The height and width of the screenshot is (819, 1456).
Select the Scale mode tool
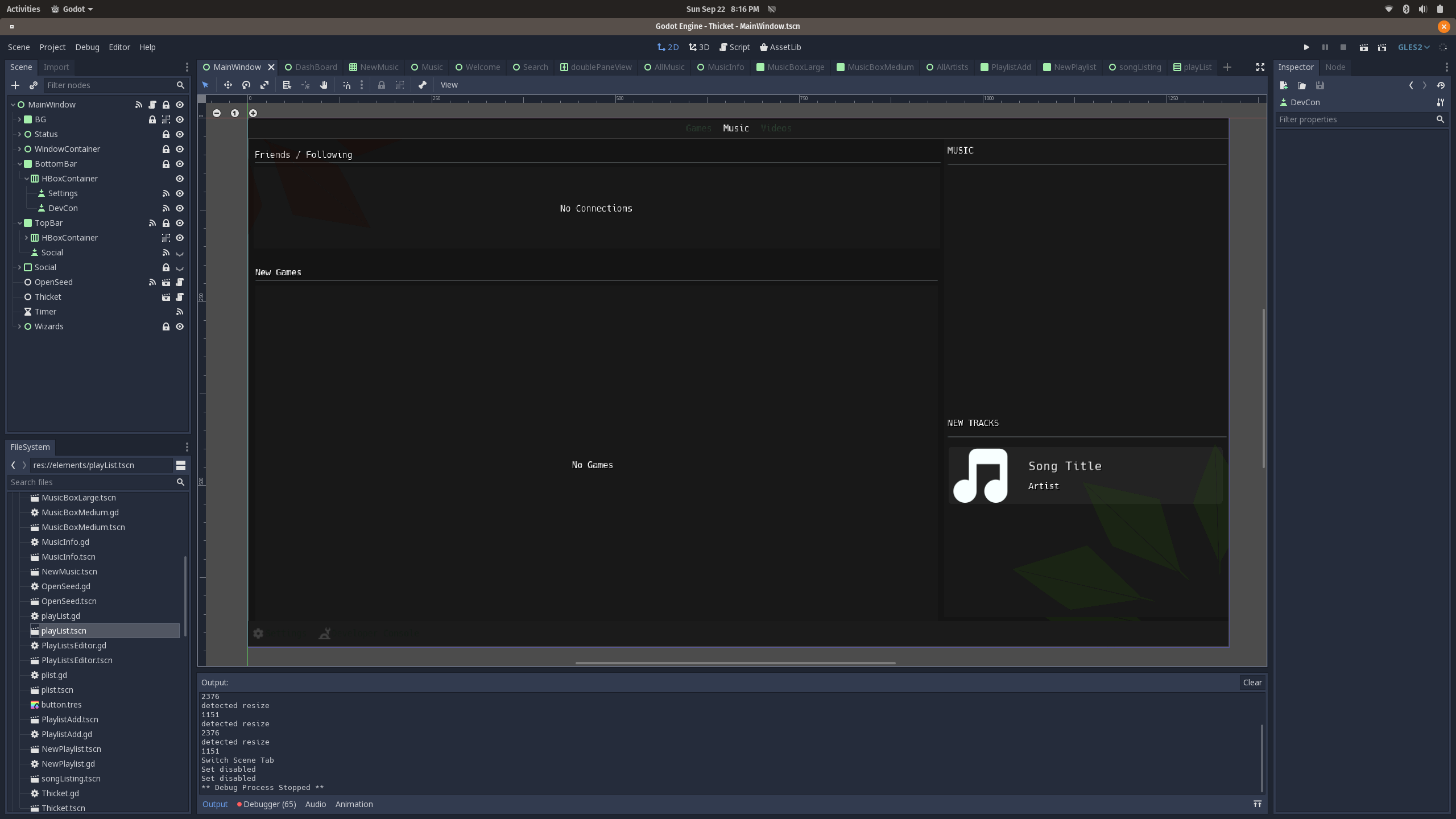tap(264, 85)
